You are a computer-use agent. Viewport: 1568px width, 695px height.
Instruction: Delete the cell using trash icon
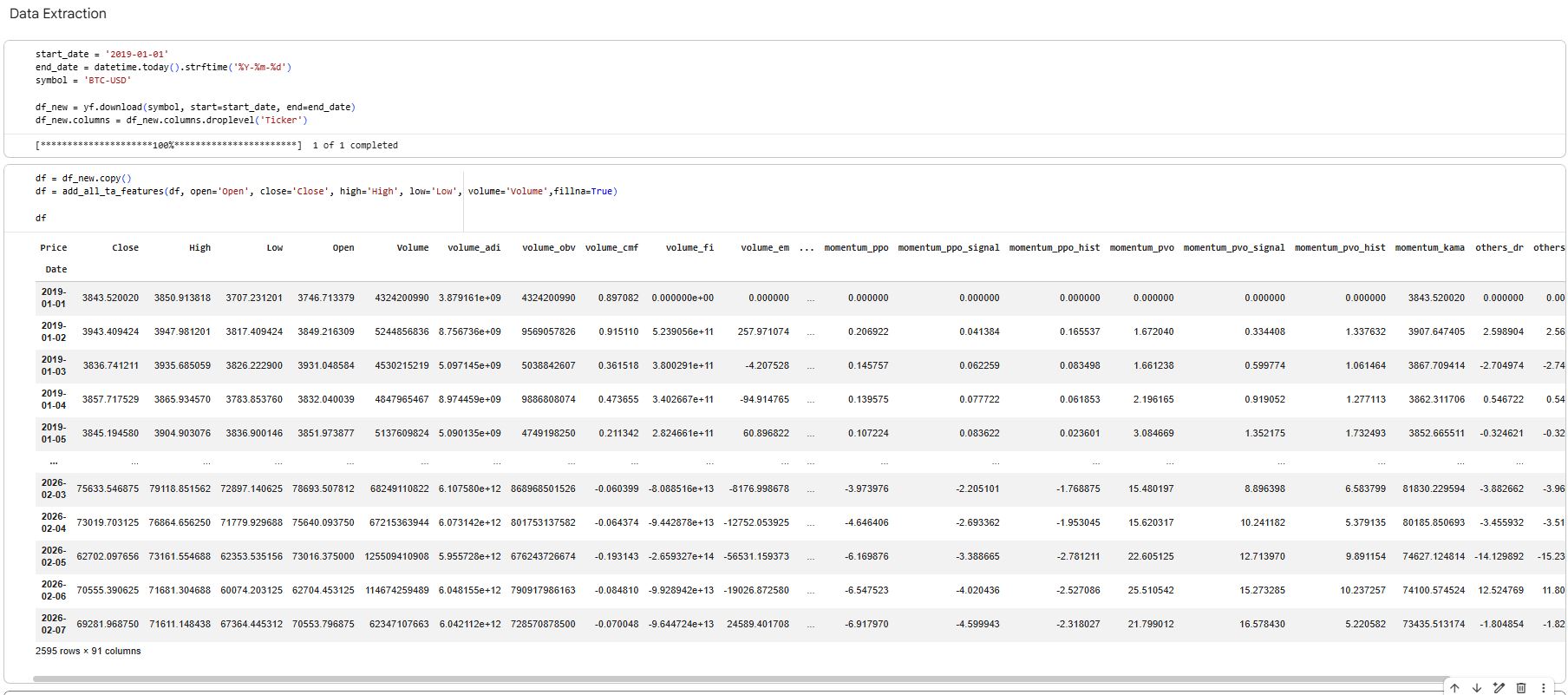[x=1520, y=688]
